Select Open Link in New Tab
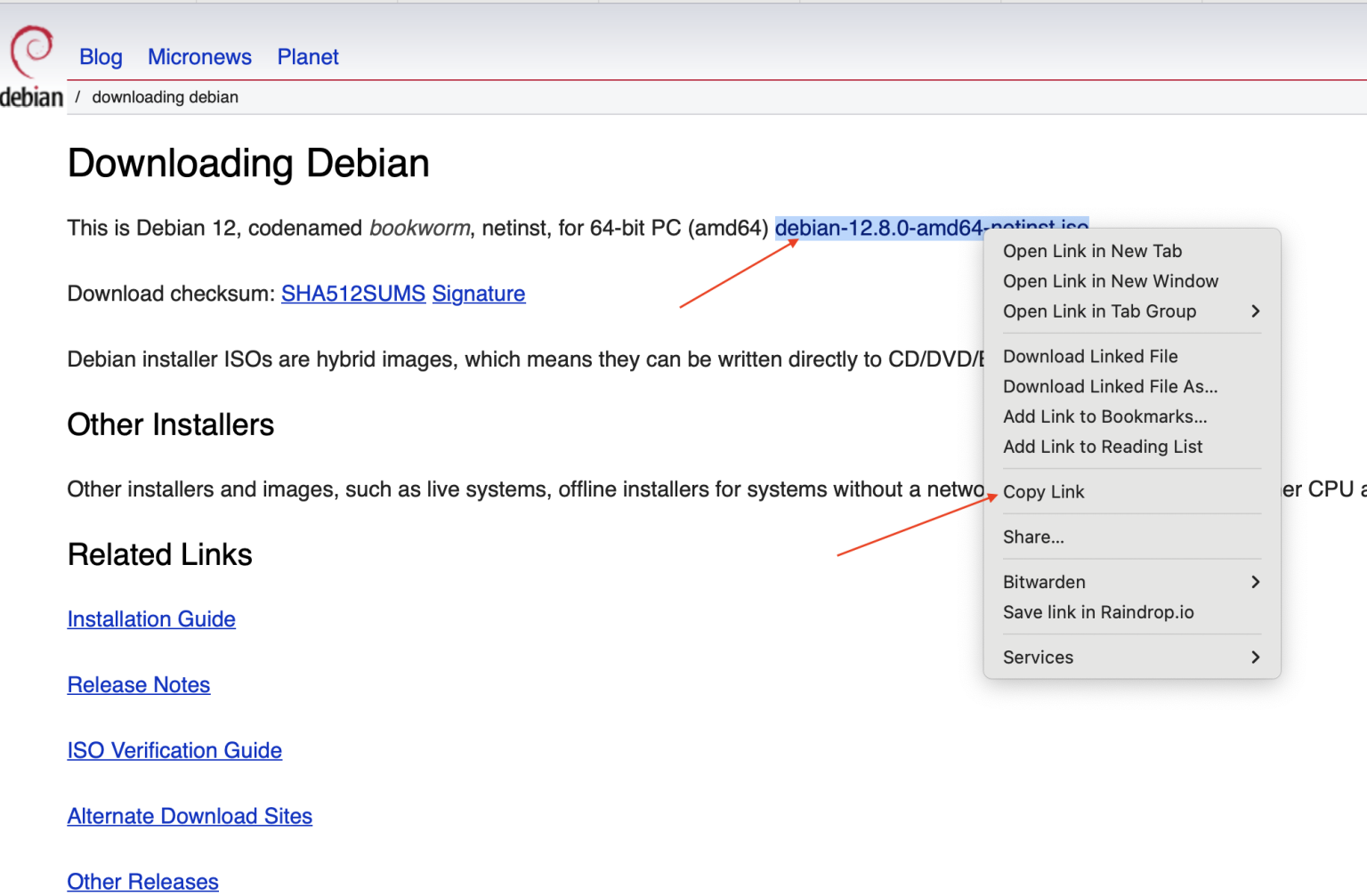The image size is (1367, 896). point(1093,251)
